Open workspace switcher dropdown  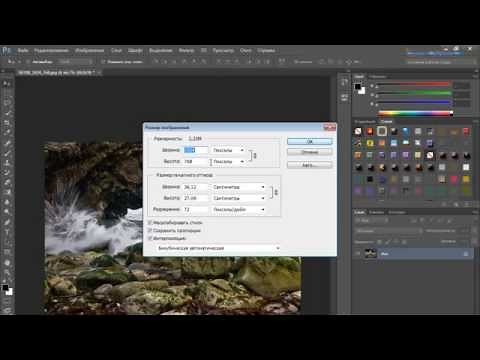(442, 62)
